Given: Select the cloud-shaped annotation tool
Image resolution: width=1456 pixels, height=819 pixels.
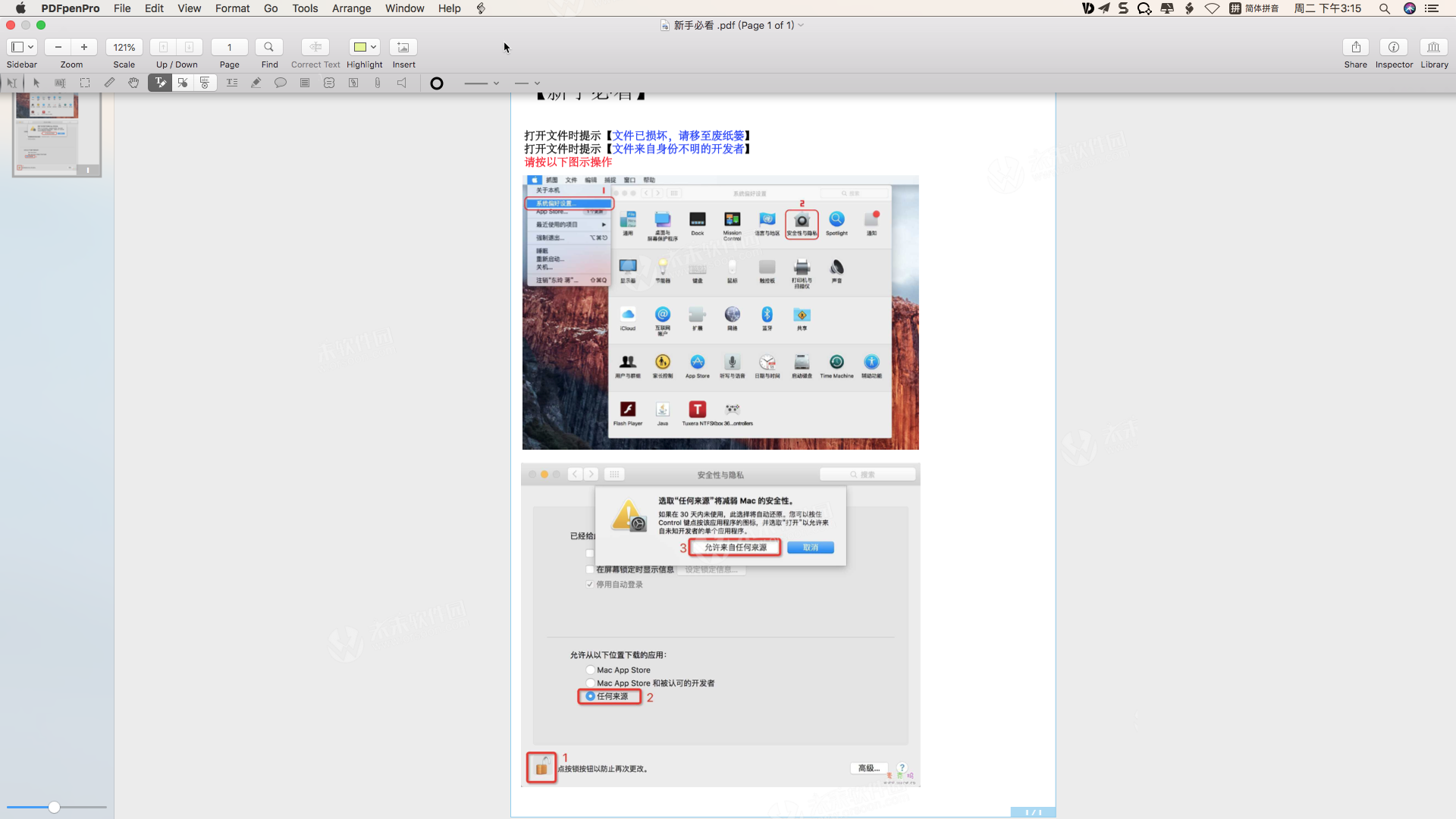Looking at the screenshot, I should (329, 83).
